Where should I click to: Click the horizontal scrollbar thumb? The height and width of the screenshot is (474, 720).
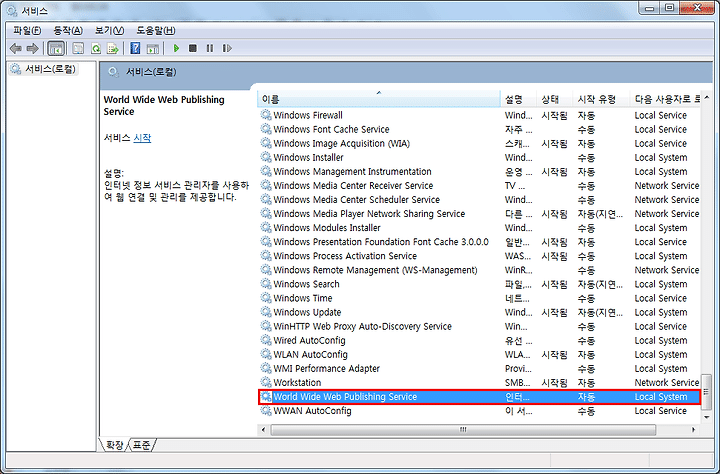click(463, 430)
